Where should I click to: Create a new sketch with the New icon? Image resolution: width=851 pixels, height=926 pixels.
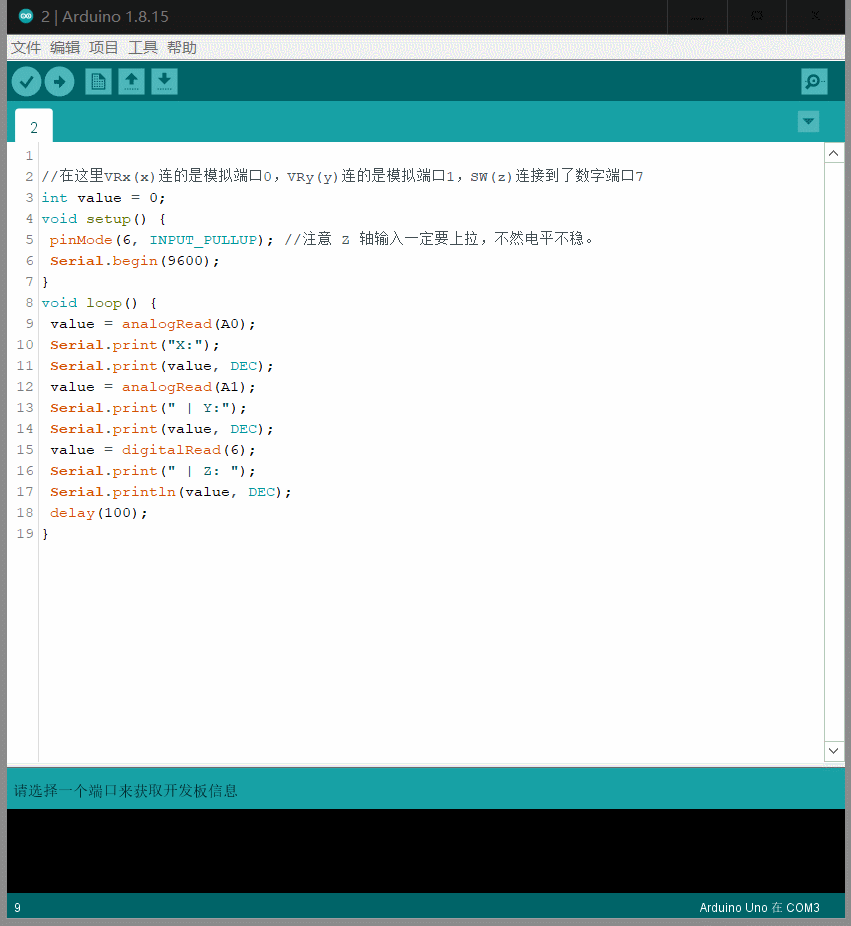[99, 81]
